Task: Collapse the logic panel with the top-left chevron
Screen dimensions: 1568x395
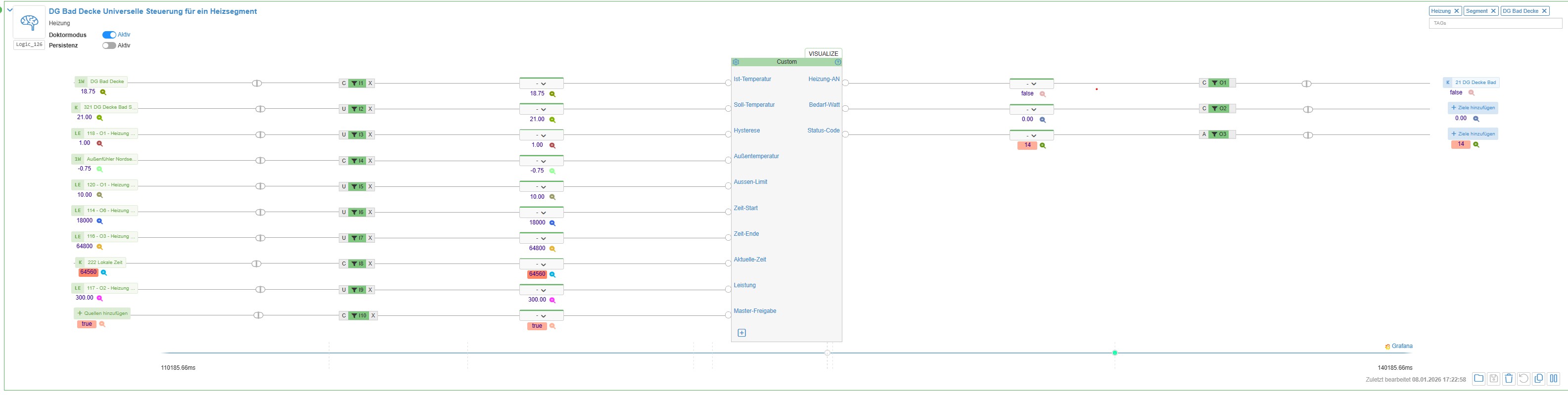Action: coord(10,10)
